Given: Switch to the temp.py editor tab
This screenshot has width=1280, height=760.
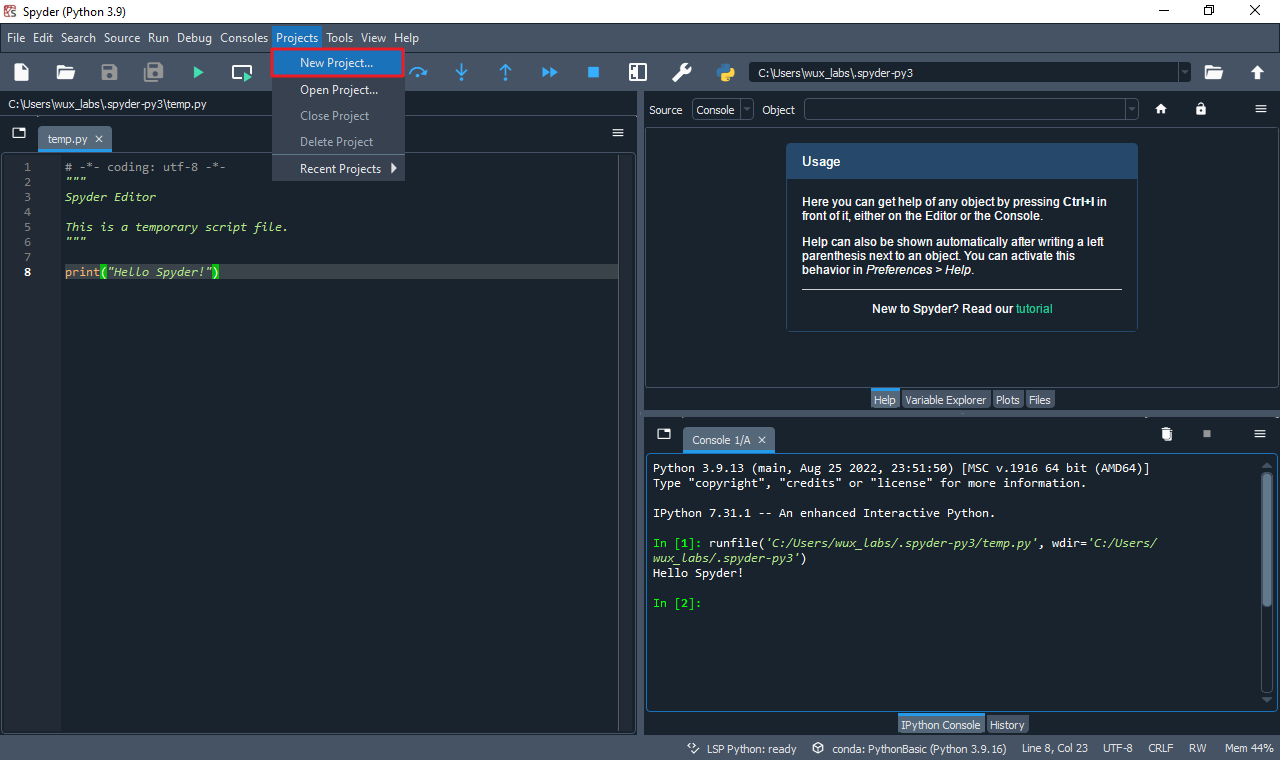Looking at the screenshot, I should click(x=67, y=139).
